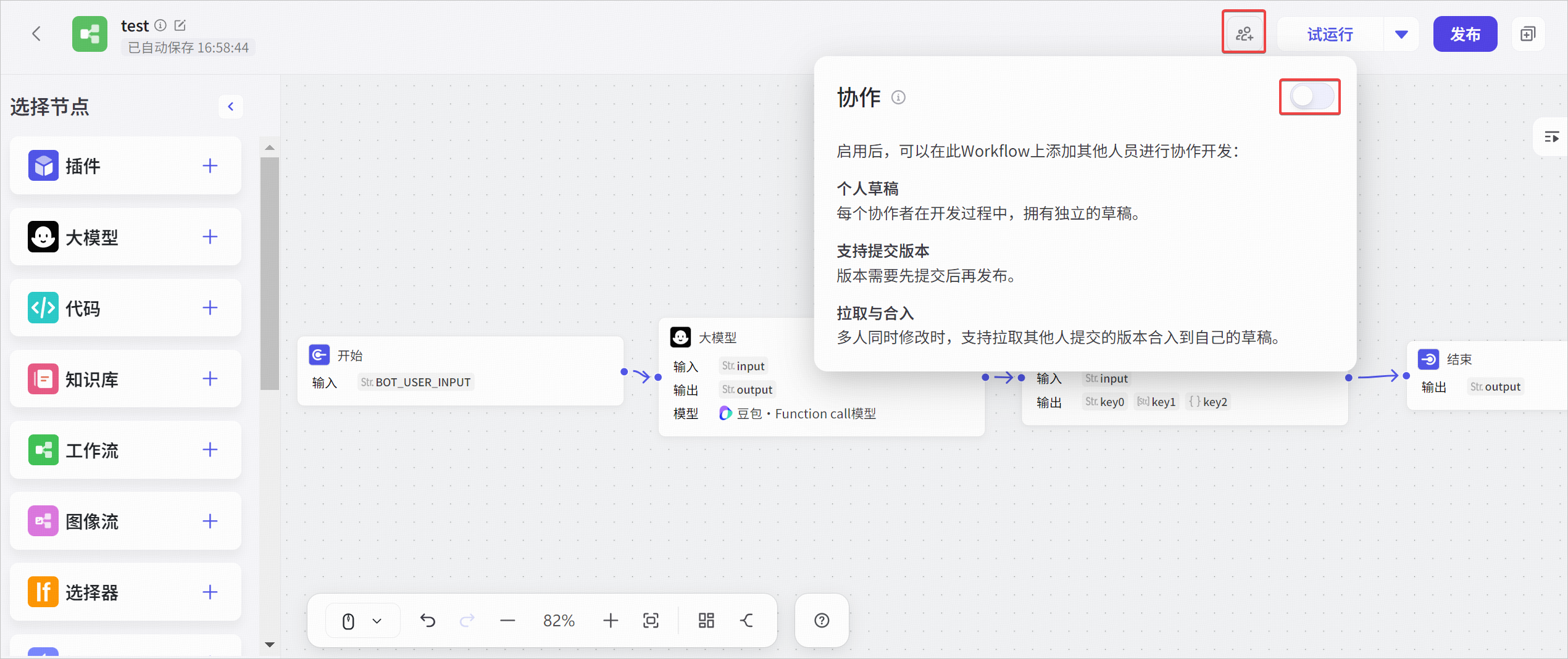
Task: Click the key0 output tag
Action: click(x=1104, y=402)
